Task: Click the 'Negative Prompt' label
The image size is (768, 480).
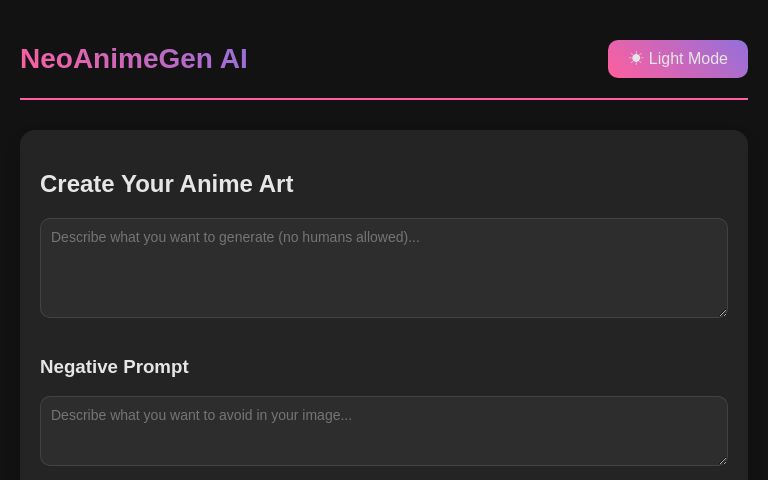Action: click(x=114, y=367)
